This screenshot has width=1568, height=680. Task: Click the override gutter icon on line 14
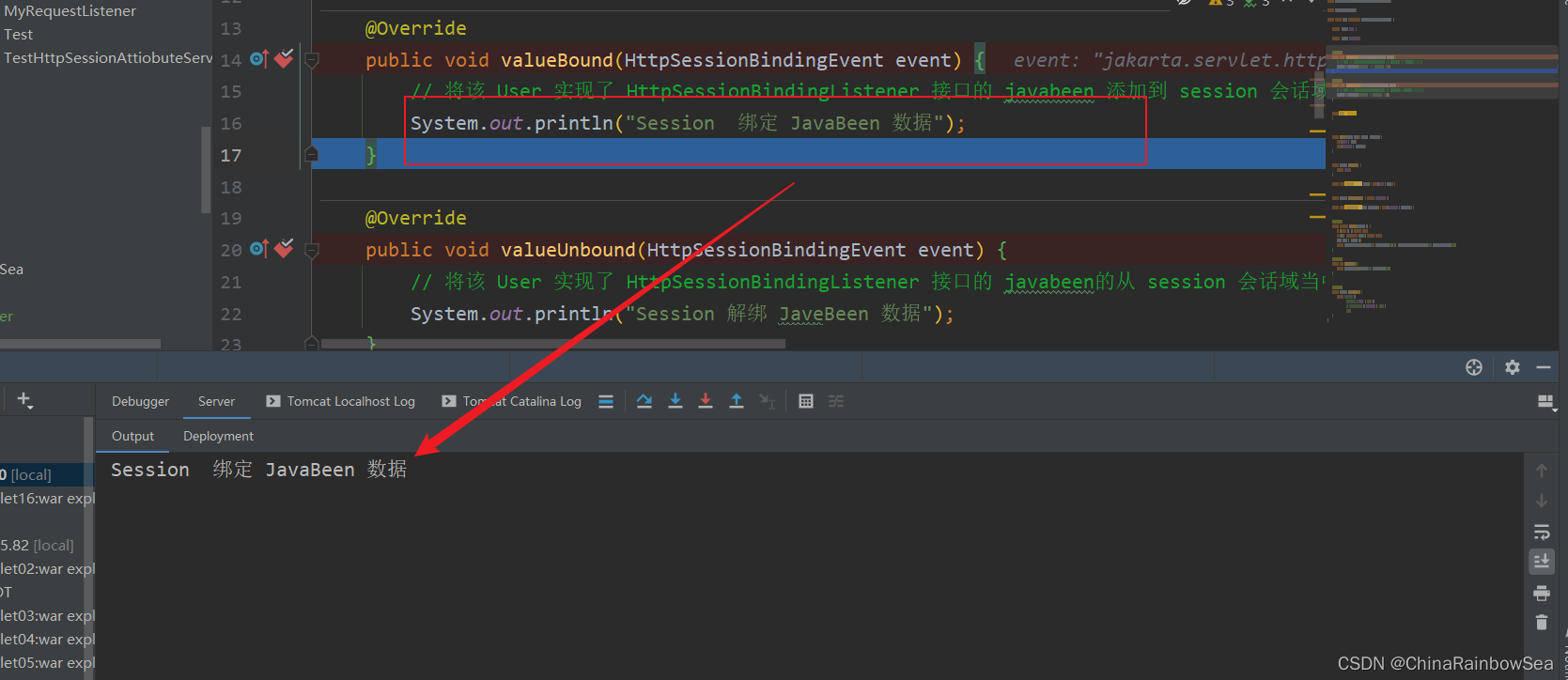[x=259, y=59]
